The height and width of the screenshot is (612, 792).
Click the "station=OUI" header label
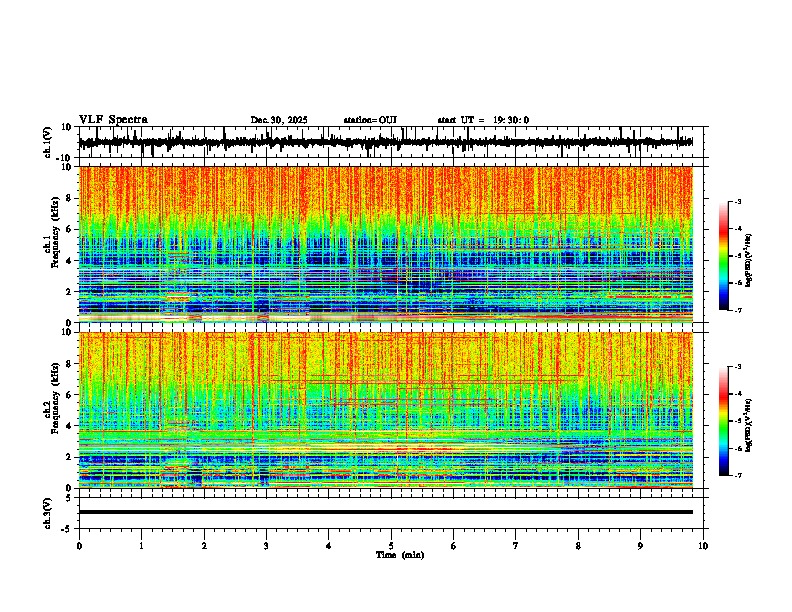click(370, 120)
